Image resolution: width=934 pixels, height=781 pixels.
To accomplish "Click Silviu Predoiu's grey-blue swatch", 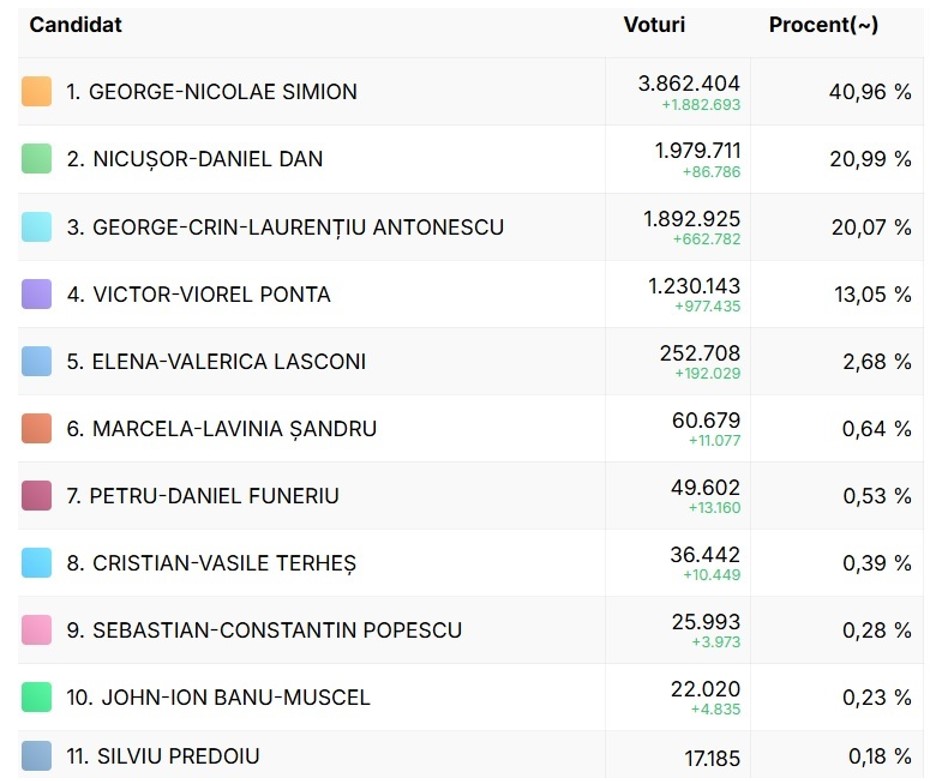I will point(37,757).
